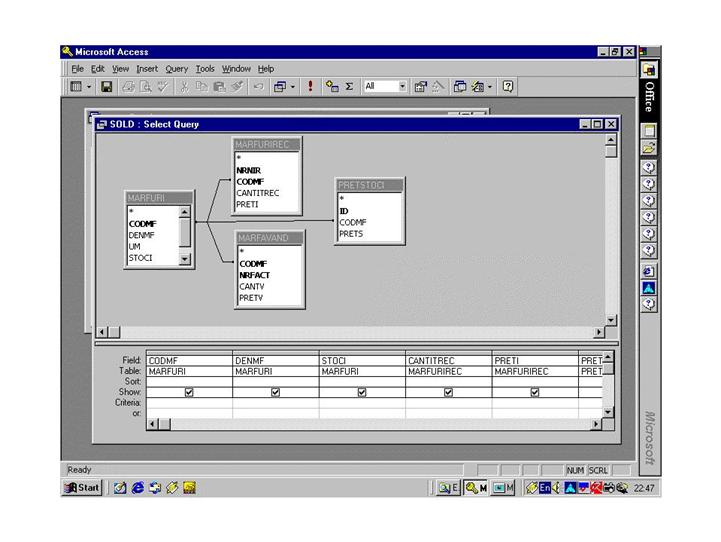Click the Undo toolbar icon
This screenshot has width=721, height=542.
(258, 87)
